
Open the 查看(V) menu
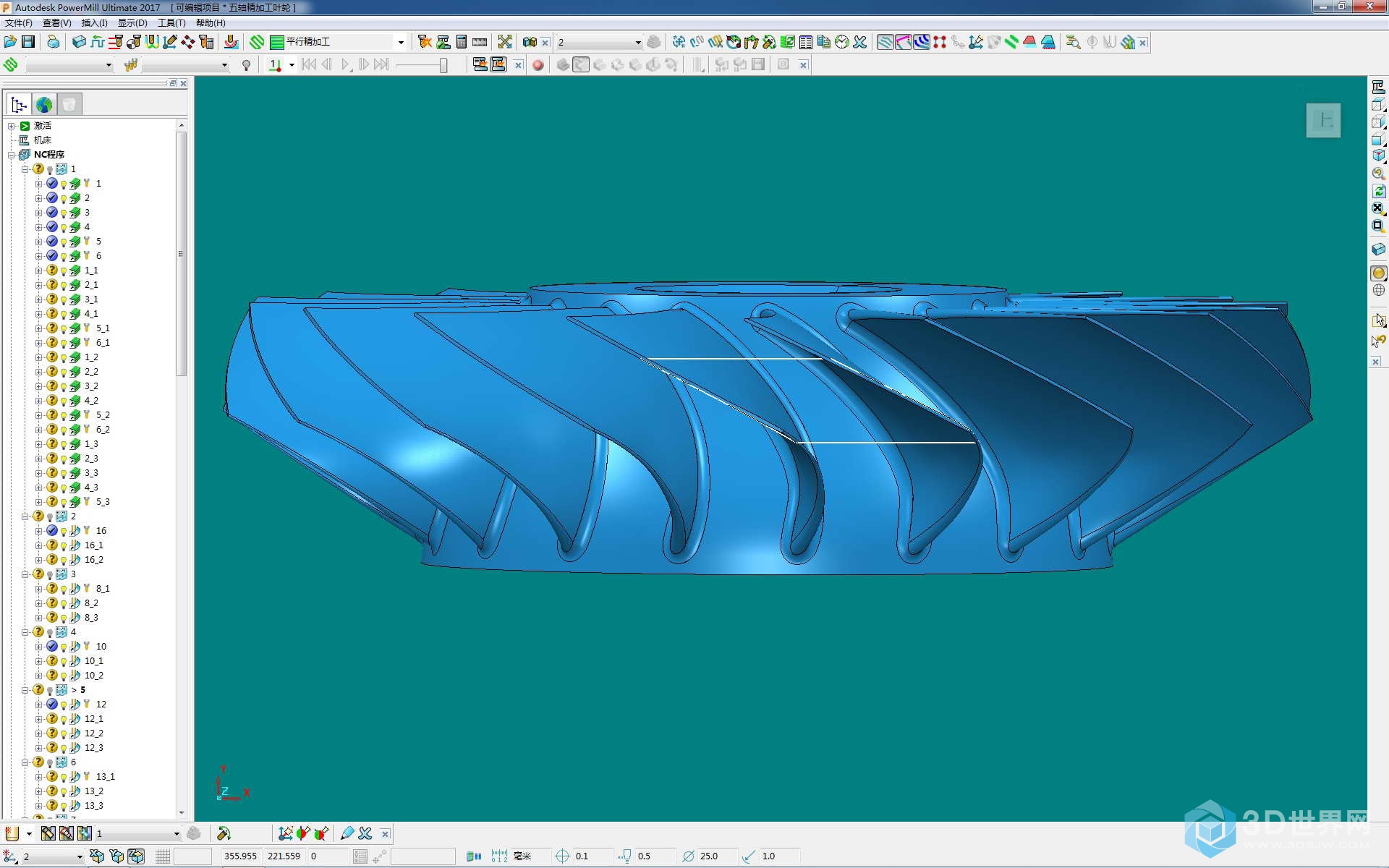(x=56, y=23)
